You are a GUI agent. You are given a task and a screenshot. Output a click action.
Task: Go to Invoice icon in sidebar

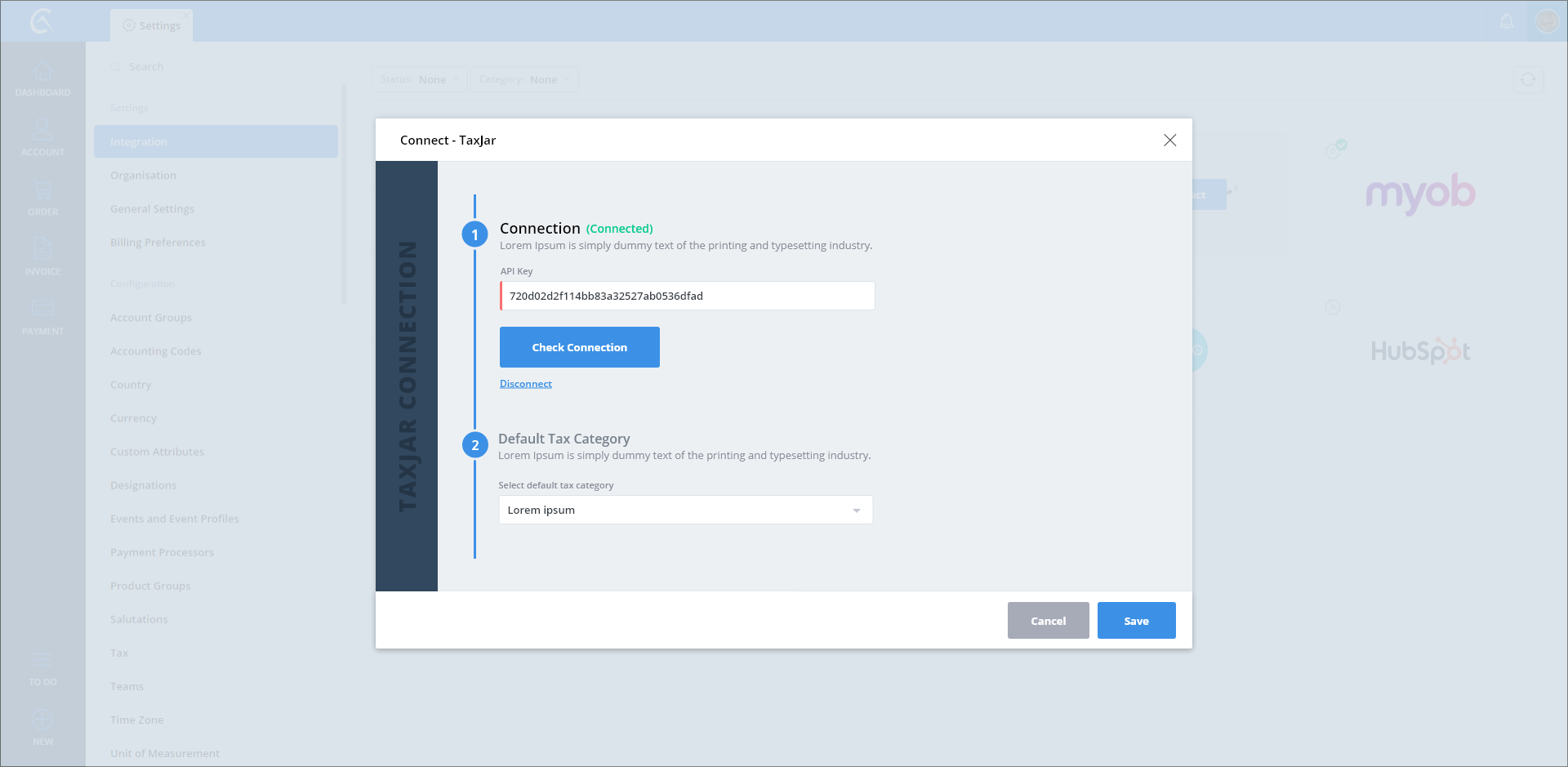(x=42, y=250)
